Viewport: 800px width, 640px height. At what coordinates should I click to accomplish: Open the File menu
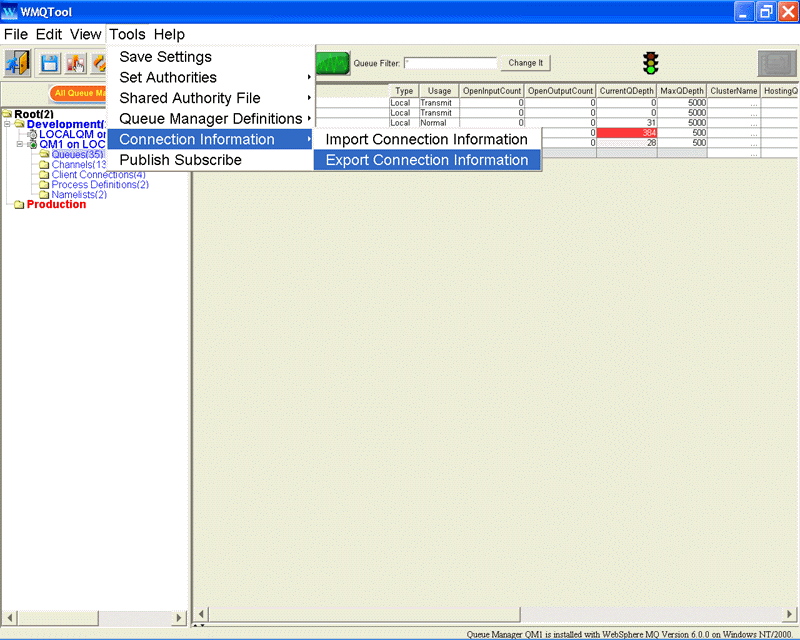pyautogui.click(x=16, y=34)
